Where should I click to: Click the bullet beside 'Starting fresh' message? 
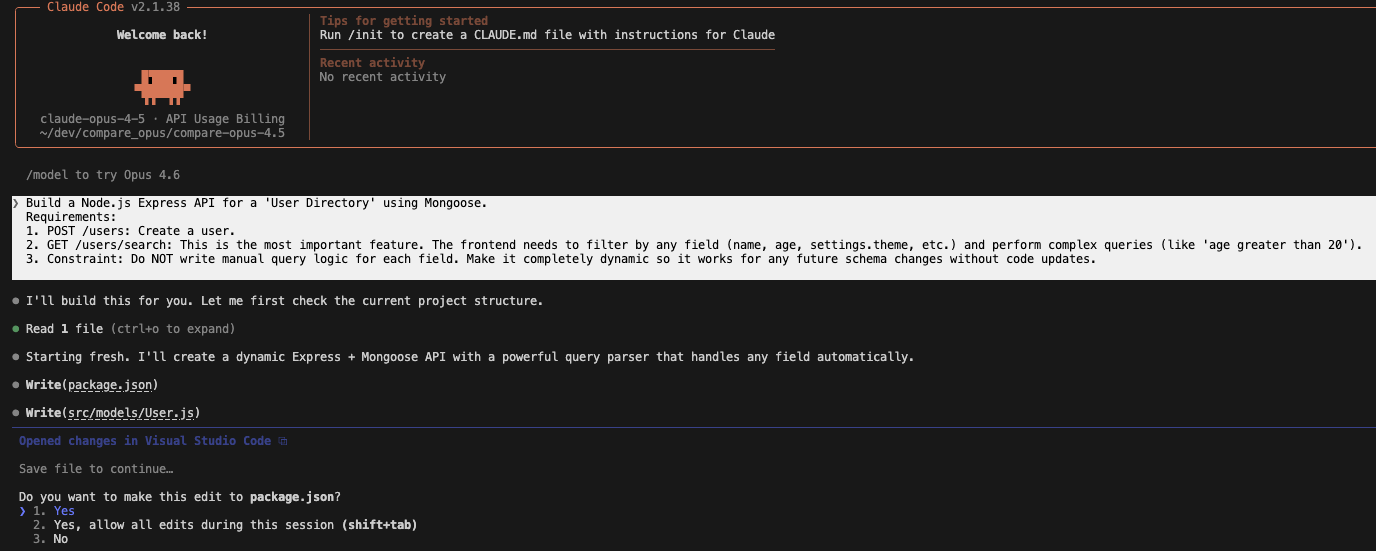[x=16, y=357]
